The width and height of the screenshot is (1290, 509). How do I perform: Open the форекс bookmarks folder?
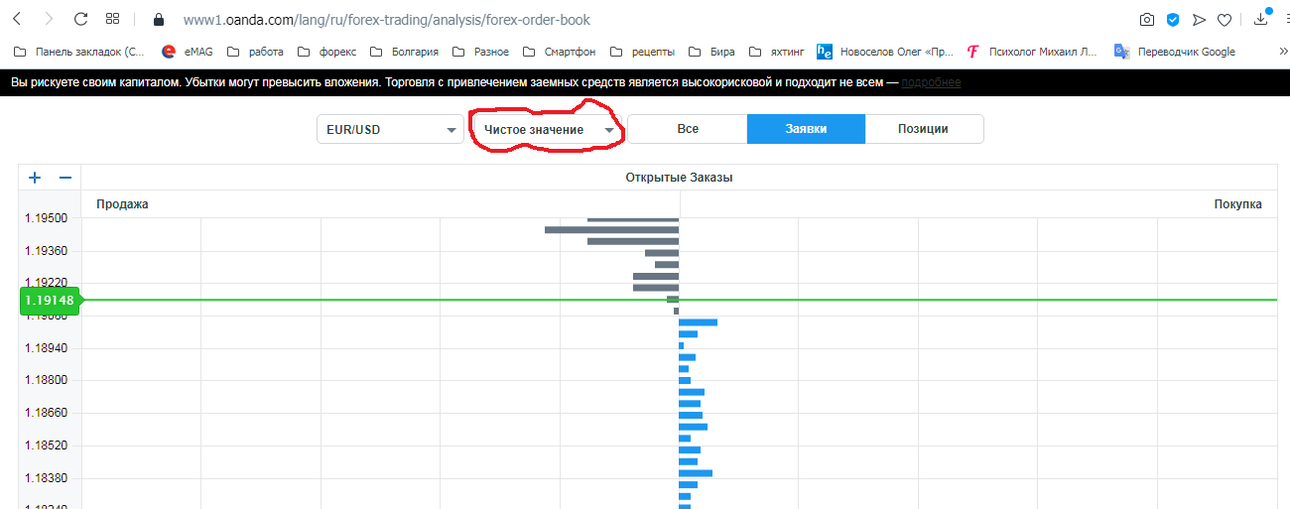(x=328, y=52)
